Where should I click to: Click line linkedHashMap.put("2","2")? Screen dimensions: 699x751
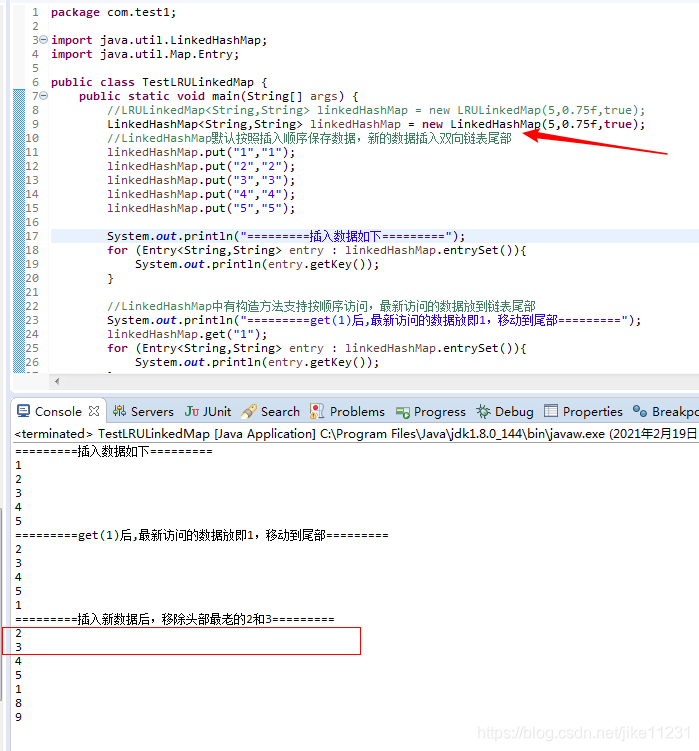tap(201, 166)
